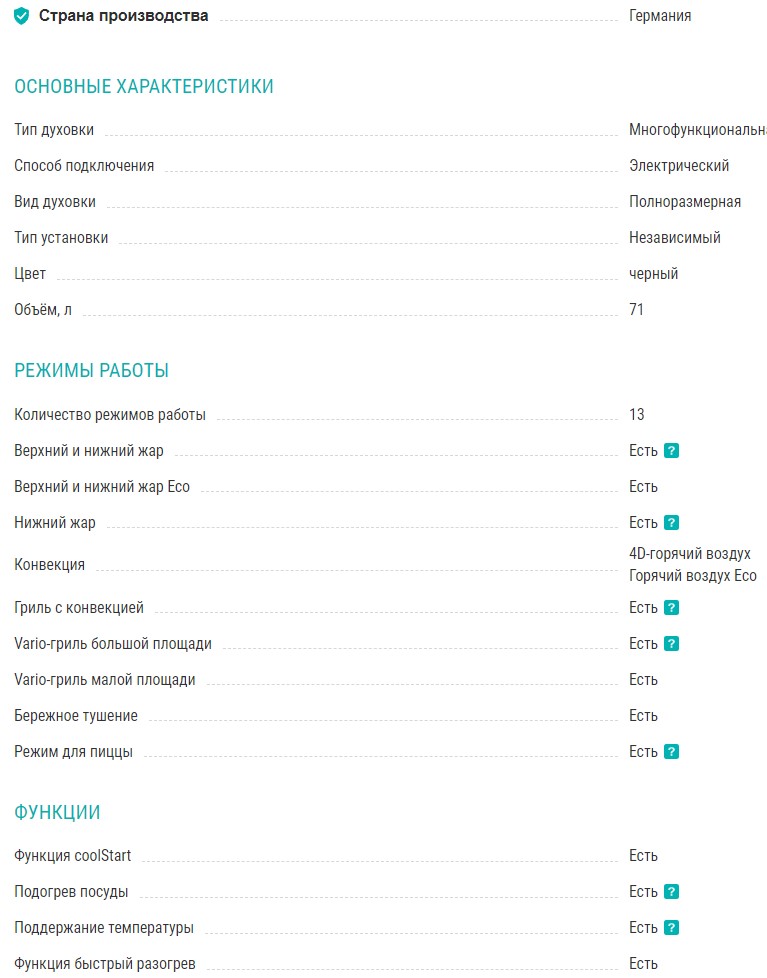Click the 4D-горячий воздух value
The height and width of the screenshot is (978, 767).
pos(690,554)
